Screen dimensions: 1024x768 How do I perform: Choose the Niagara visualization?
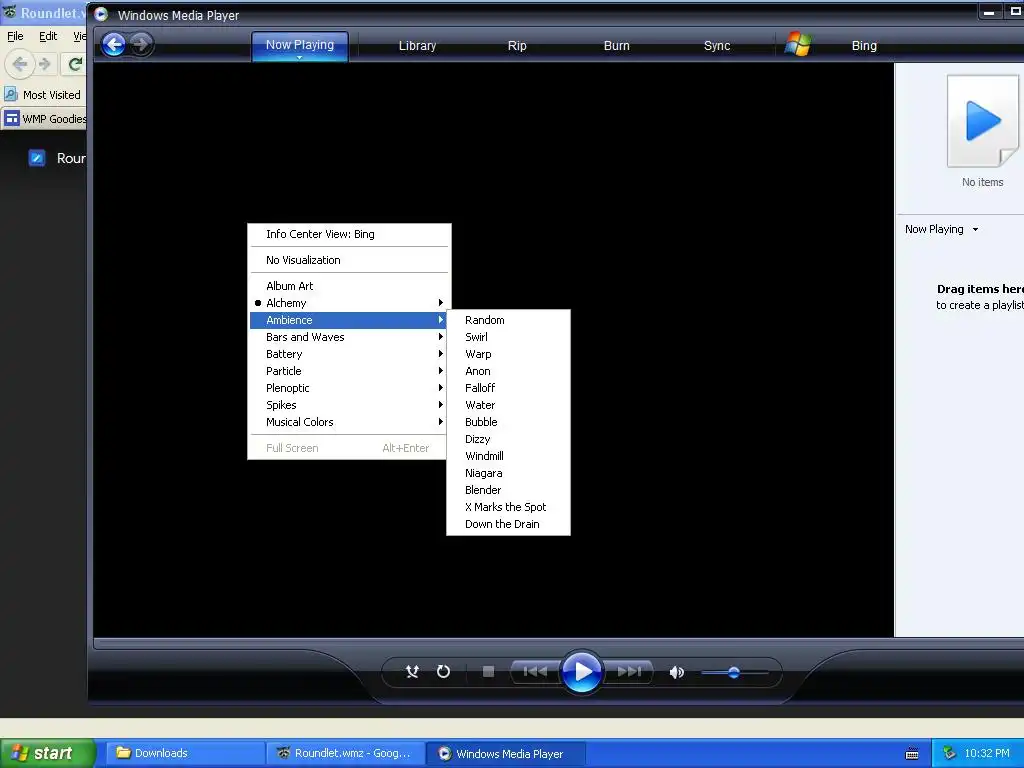pyautogui.click(x=508, y=473)
